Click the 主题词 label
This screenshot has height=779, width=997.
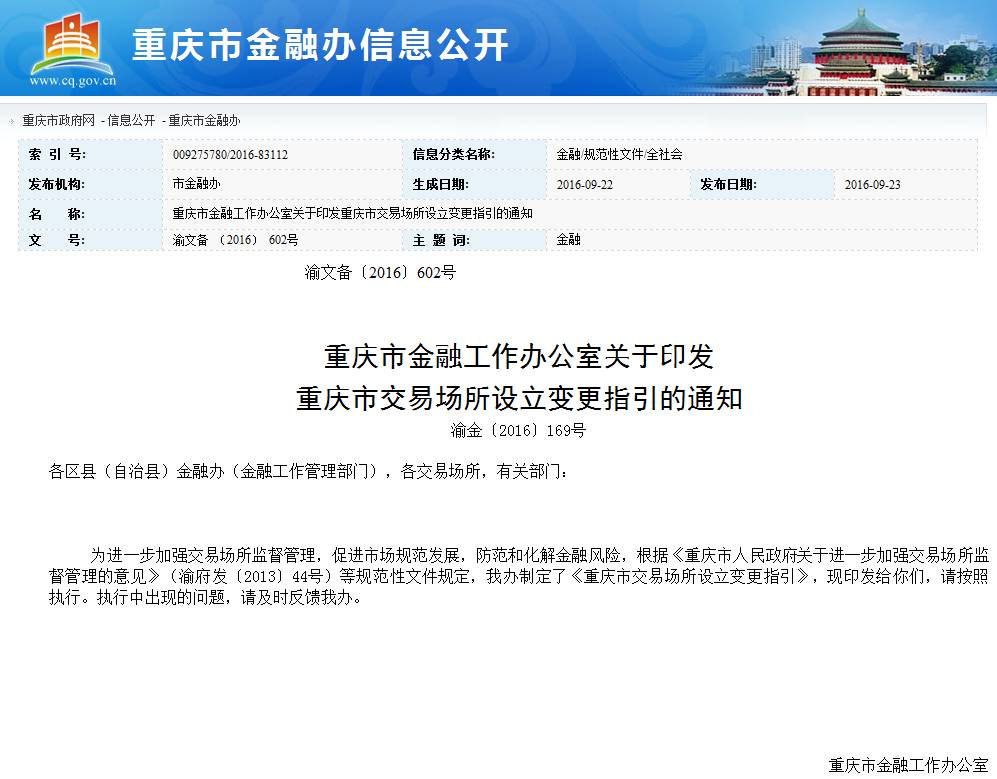point(441,240)
